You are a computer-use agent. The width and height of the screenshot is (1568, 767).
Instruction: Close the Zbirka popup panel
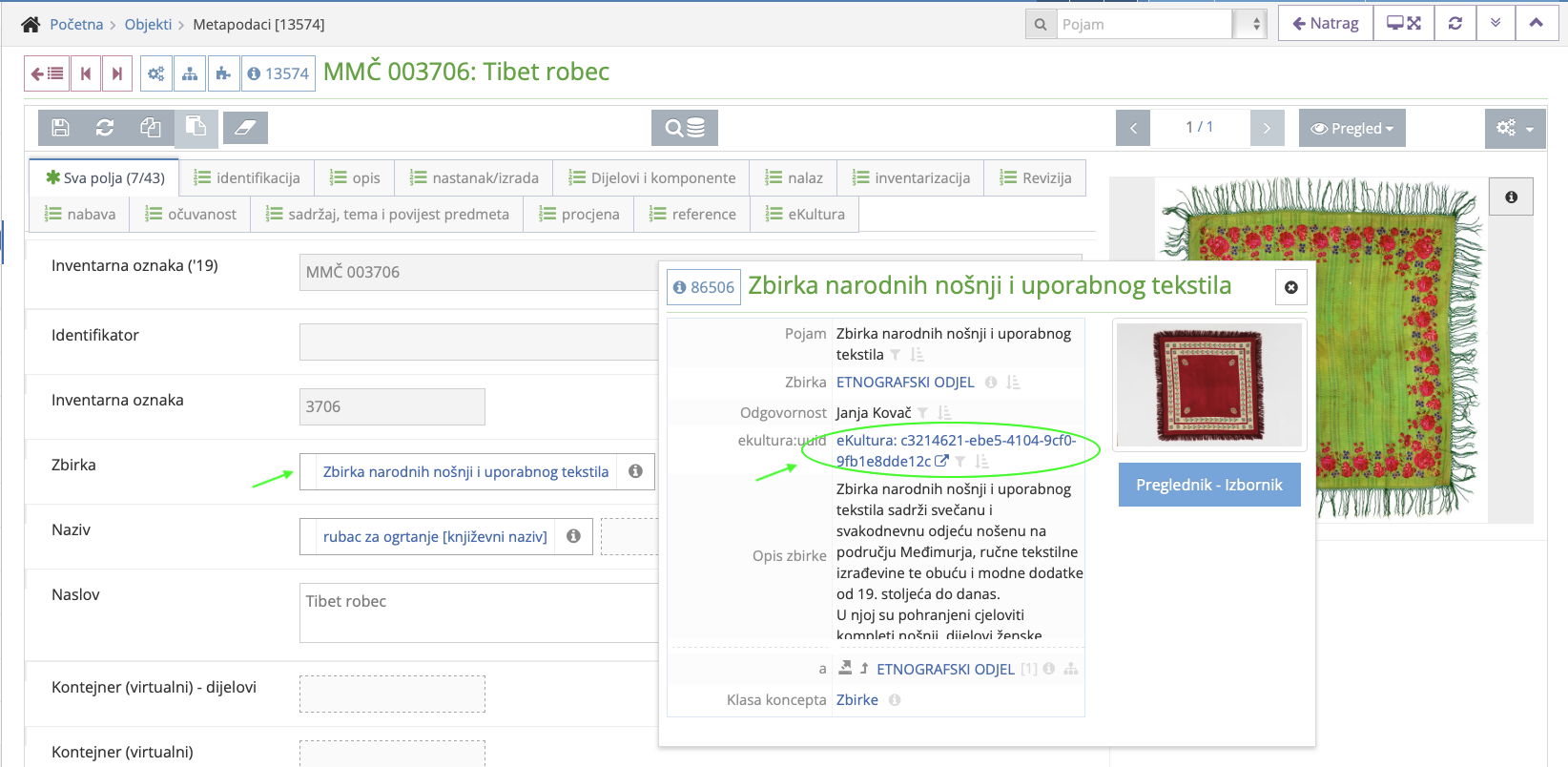pos(1291,287)
